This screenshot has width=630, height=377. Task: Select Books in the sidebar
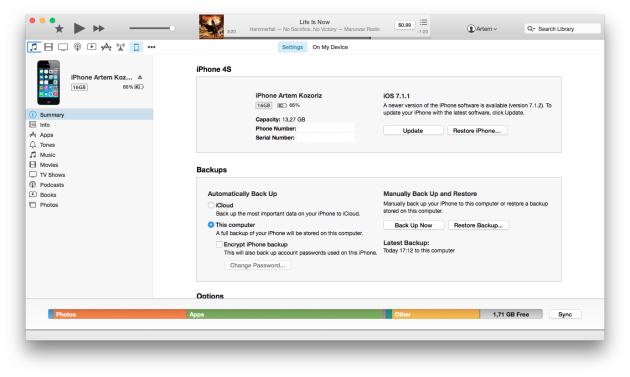90,195
